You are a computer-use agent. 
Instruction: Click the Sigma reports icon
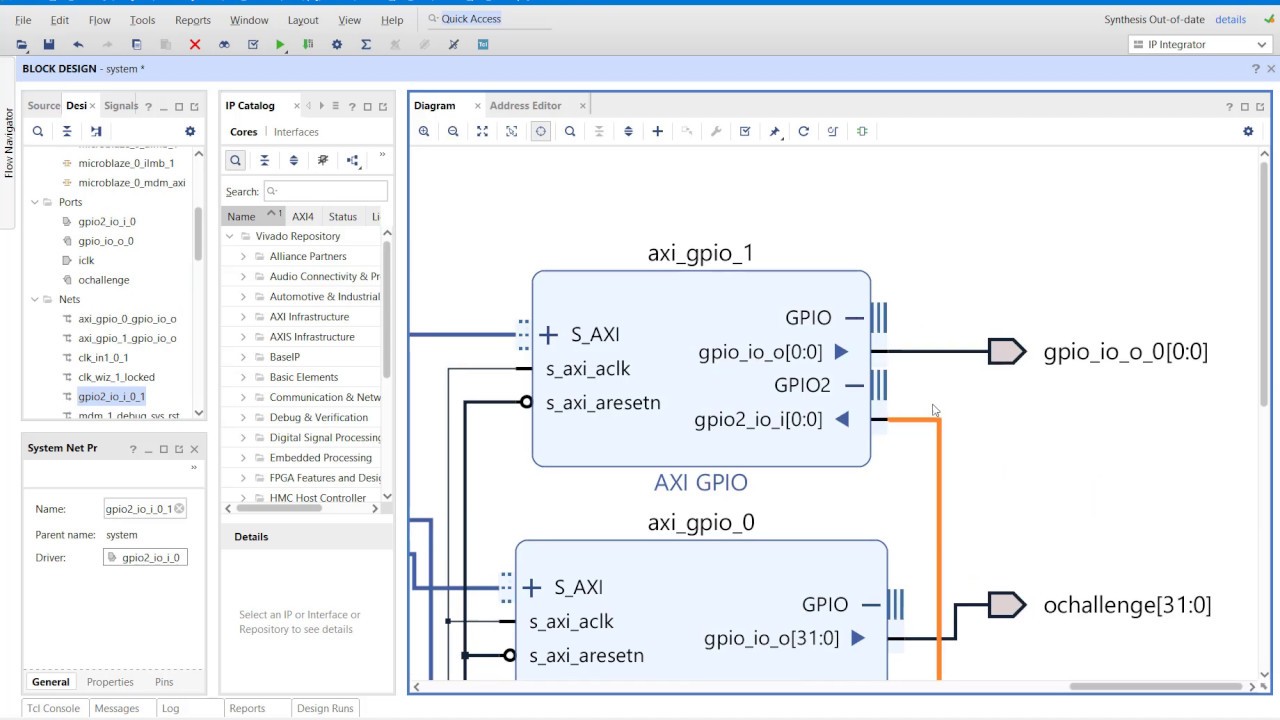(x=366, y=45)
